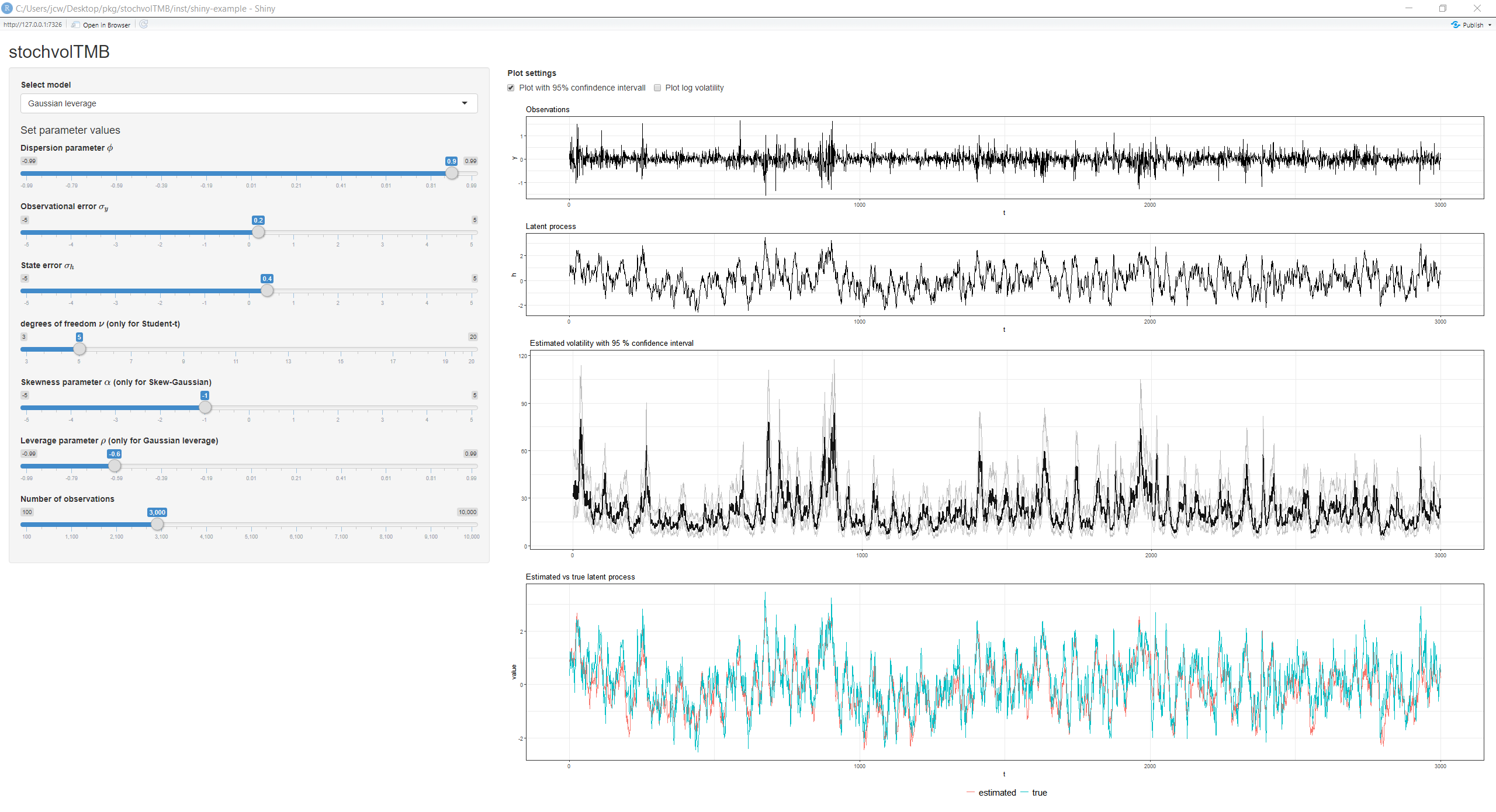Click the window restore icon
This screenshot has width=1496, height=812.
1442,8
